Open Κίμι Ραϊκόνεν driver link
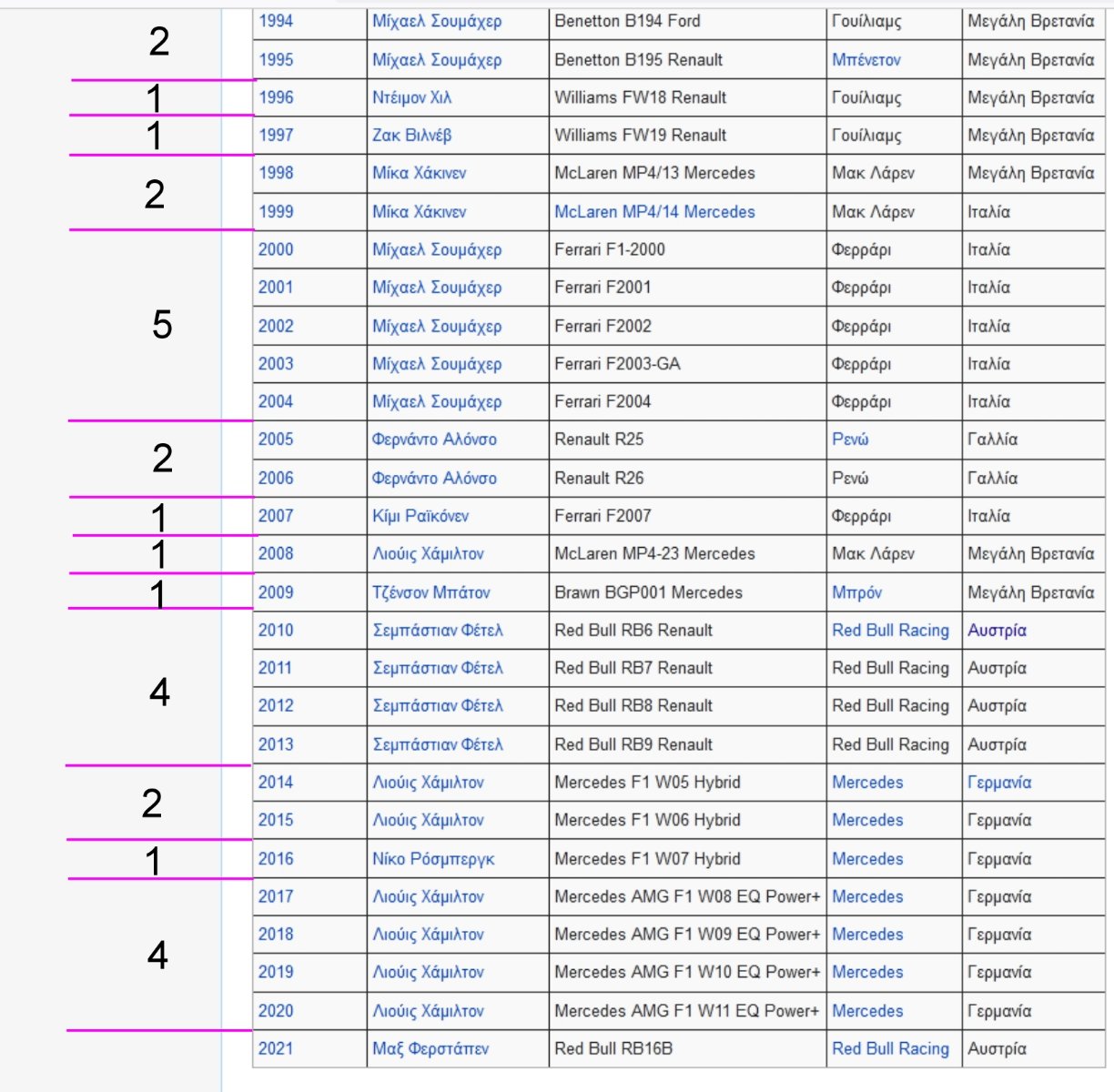Image resolution: width=1114 pixels, height=1092 pixels. point(420,516)
